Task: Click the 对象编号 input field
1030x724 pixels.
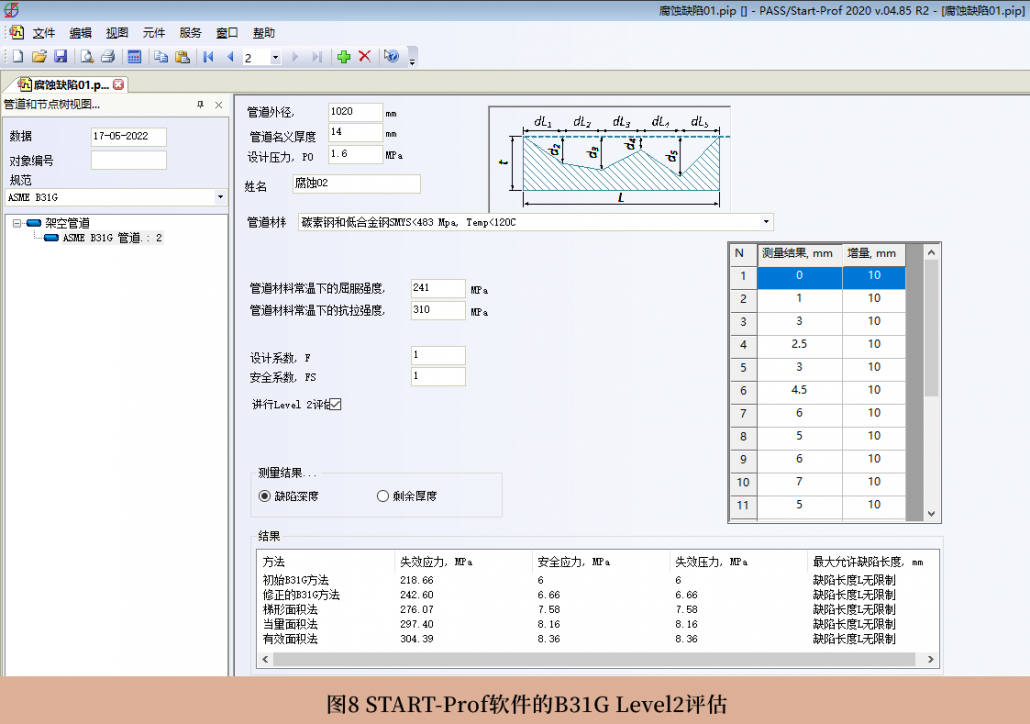Action: [x=129, y=160]
